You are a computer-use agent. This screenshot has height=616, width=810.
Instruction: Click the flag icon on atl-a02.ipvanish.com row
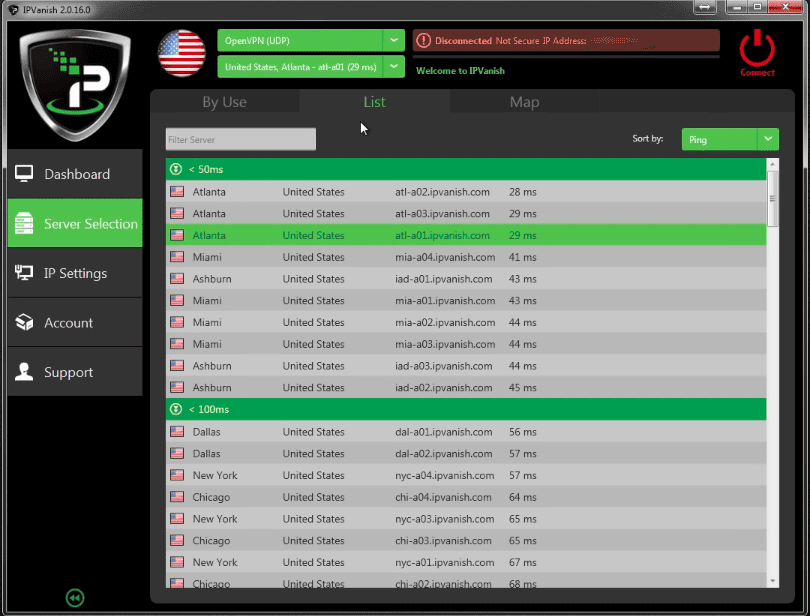177,192
